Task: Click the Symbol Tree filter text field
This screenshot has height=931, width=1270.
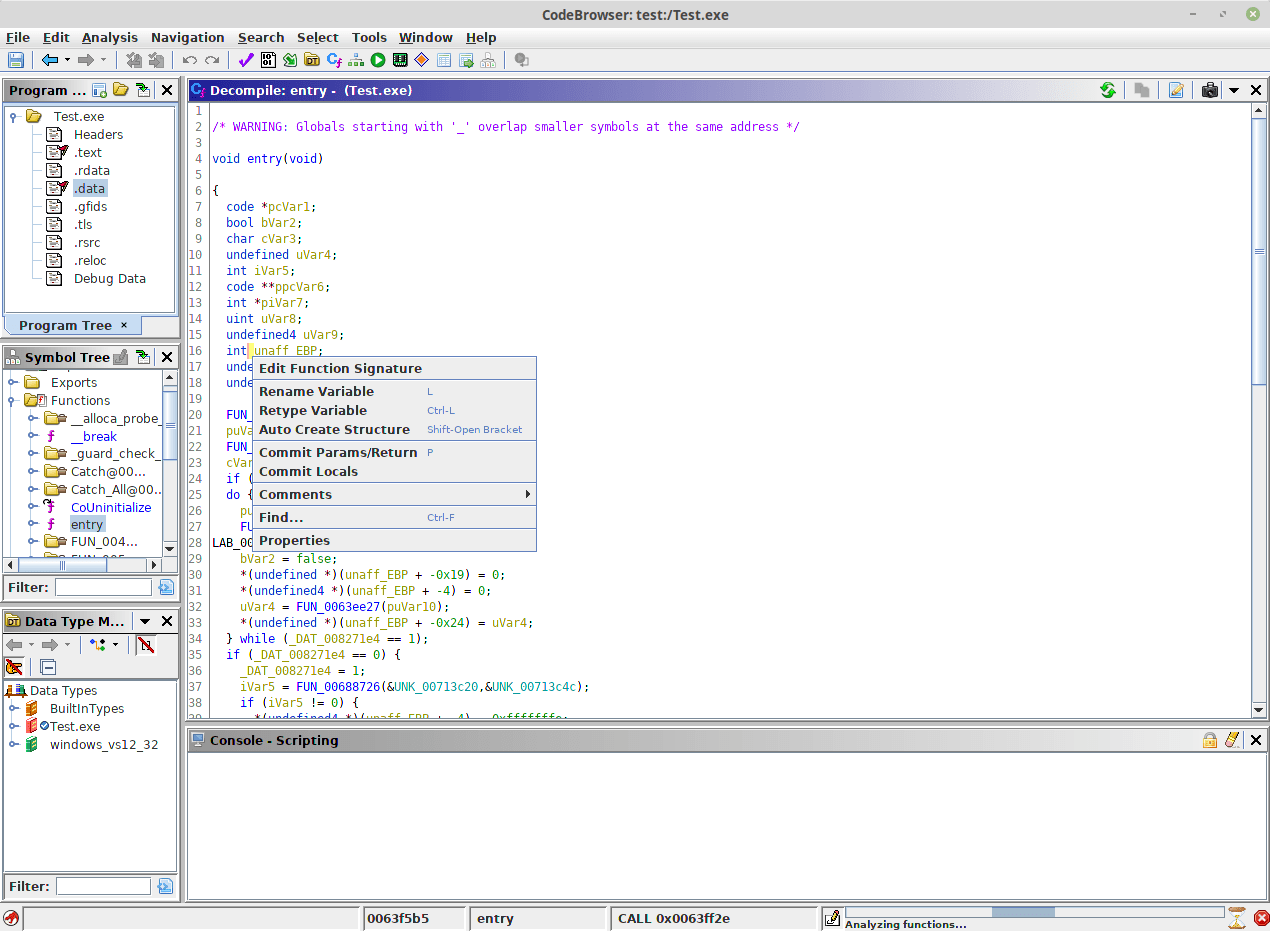Action: click(x=103, y=587)
